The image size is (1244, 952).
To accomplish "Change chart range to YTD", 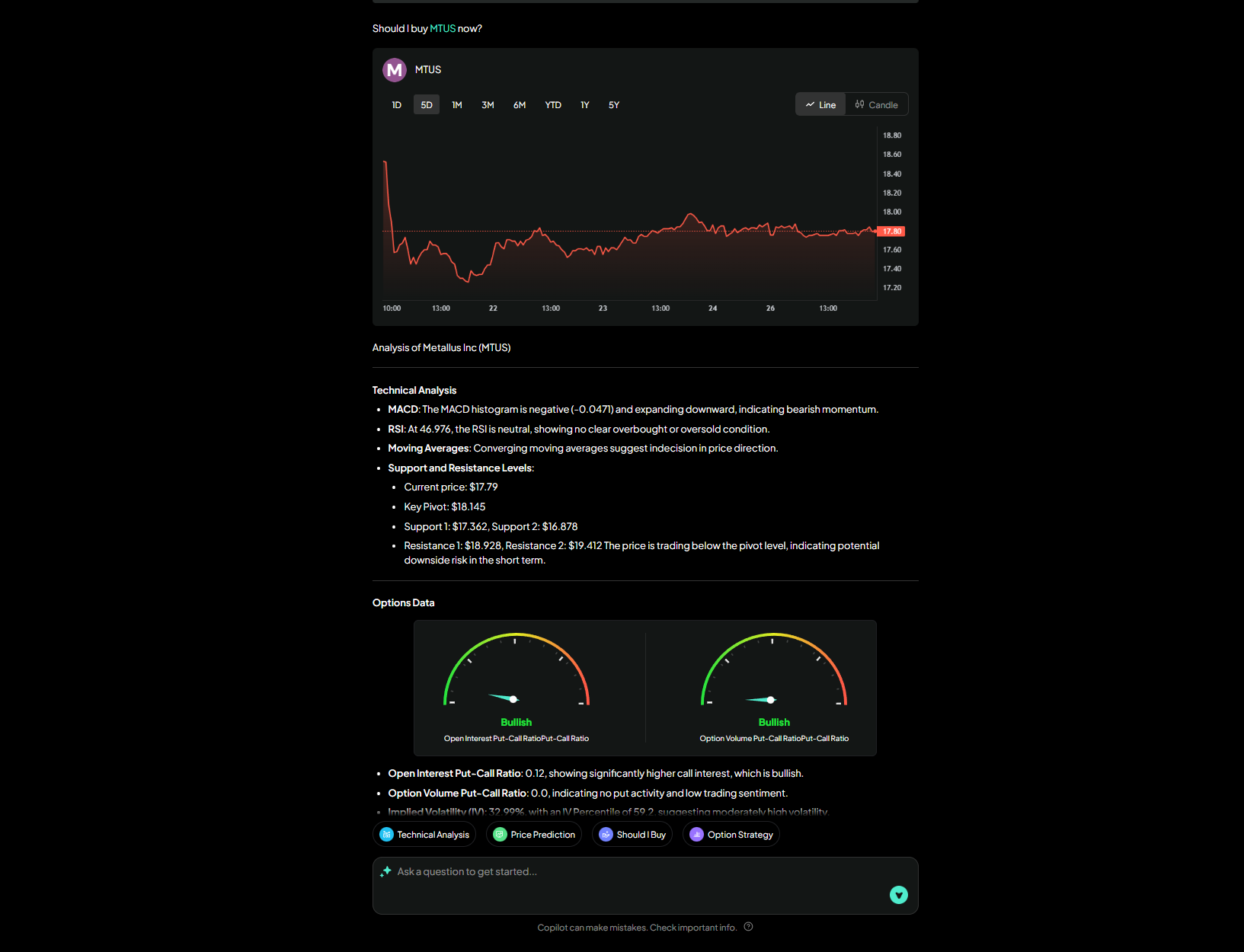I will 553,105.
